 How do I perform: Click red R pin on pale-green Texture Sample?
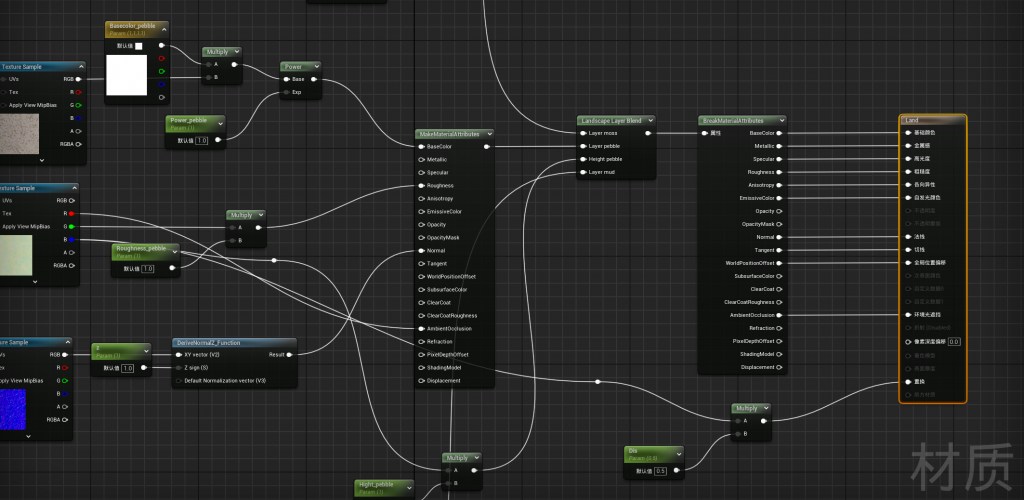coord(72,213)
